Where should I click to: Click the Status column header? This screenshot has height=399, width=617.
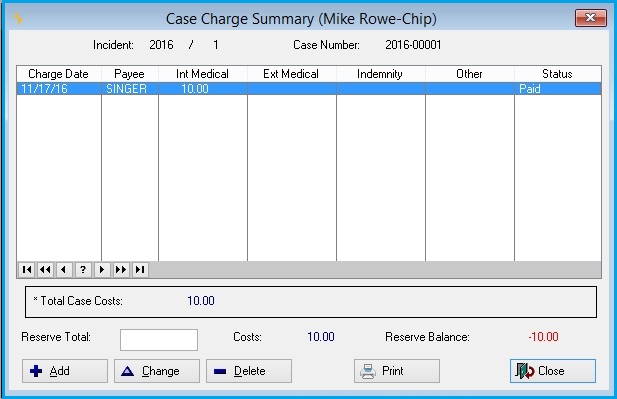558,74
